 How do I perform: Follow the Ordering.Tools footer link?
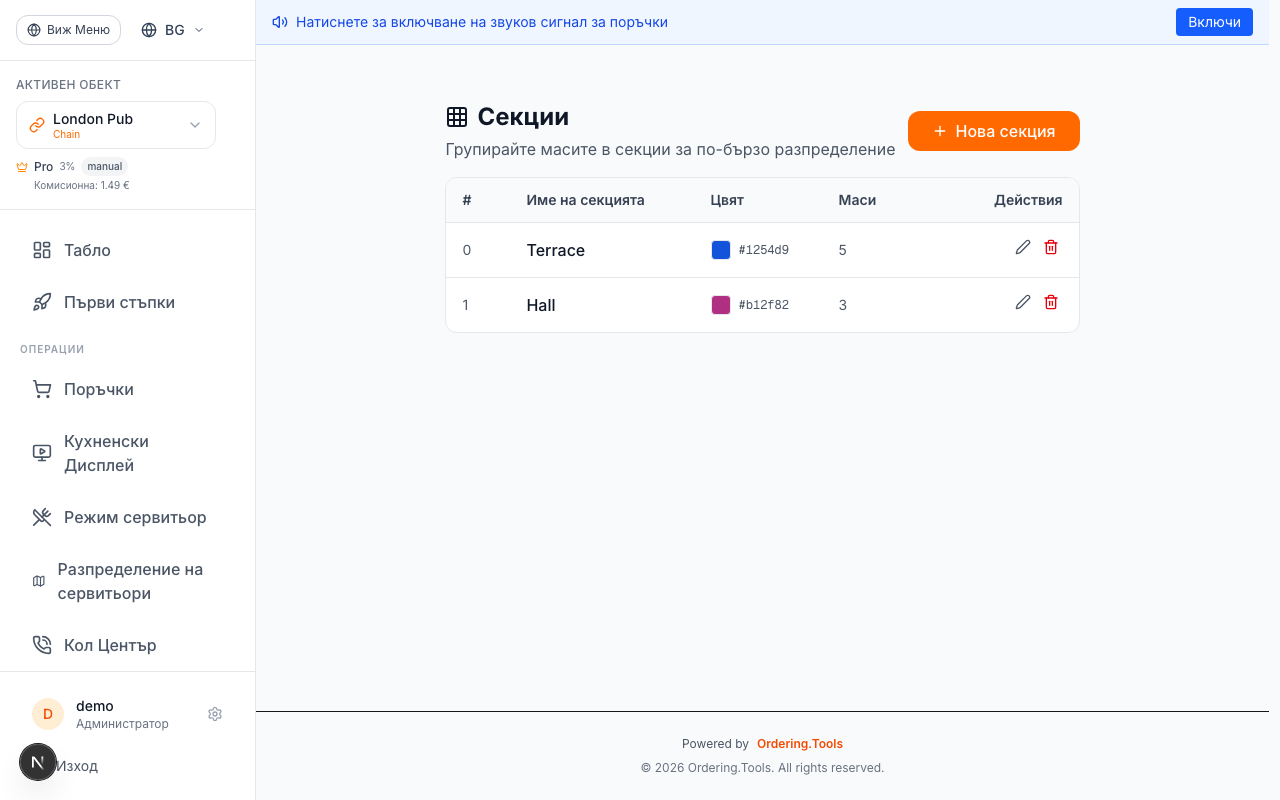click(799, 744)
